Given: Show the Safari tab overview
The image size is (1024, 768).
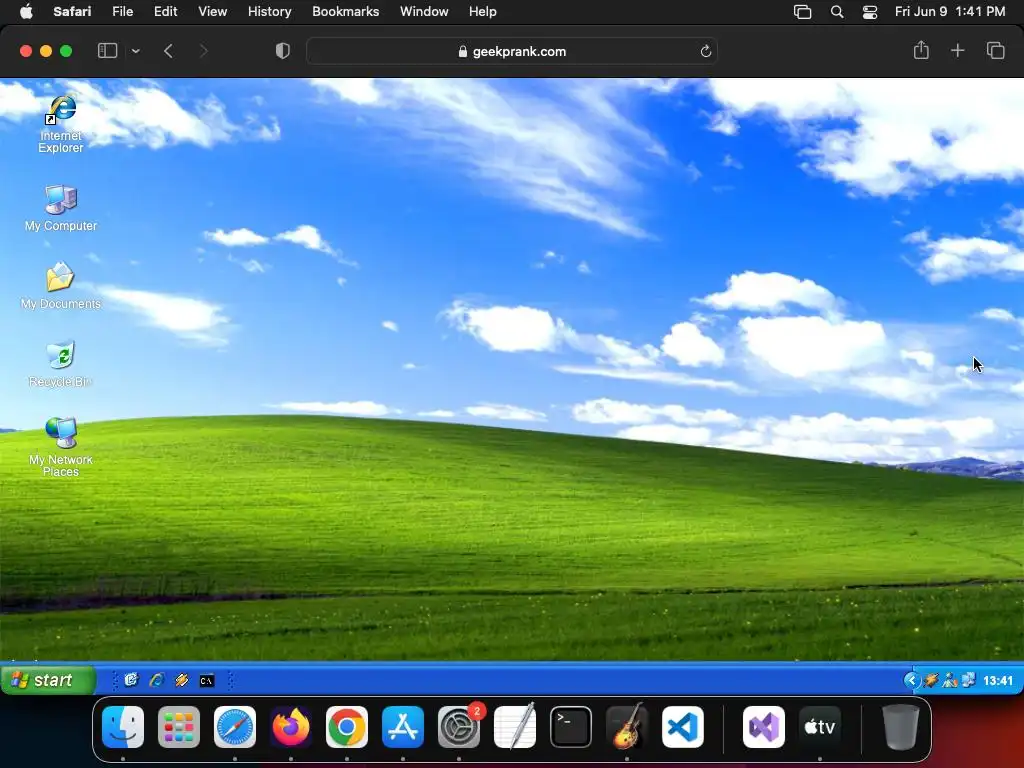Looking at the screenshot, I should (995, 50).
